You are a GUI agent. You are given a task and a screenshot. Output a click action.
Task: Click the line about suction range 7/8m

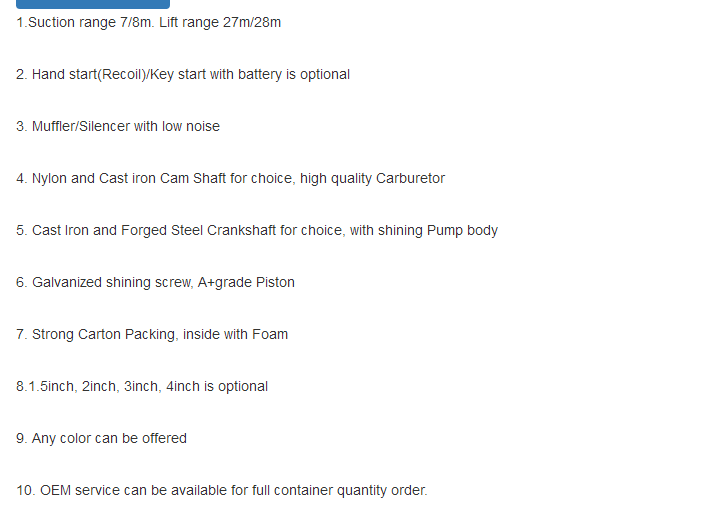(x=148, y=22)
